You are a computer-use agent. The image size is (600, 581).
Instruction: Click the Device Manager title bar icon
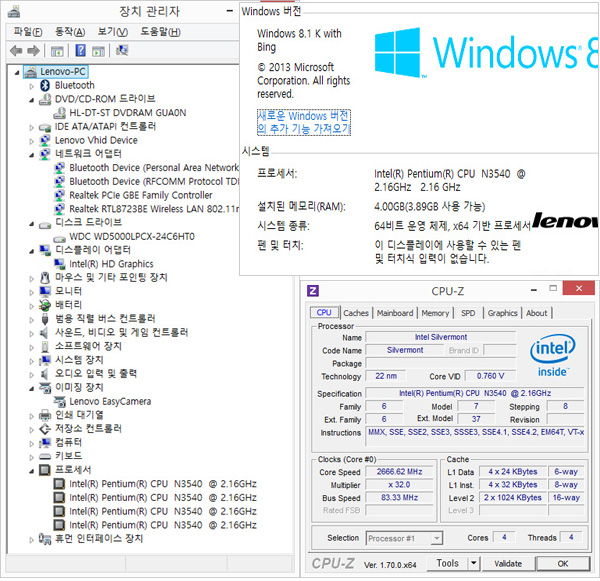pyautogui.click(x=14, y=12)
